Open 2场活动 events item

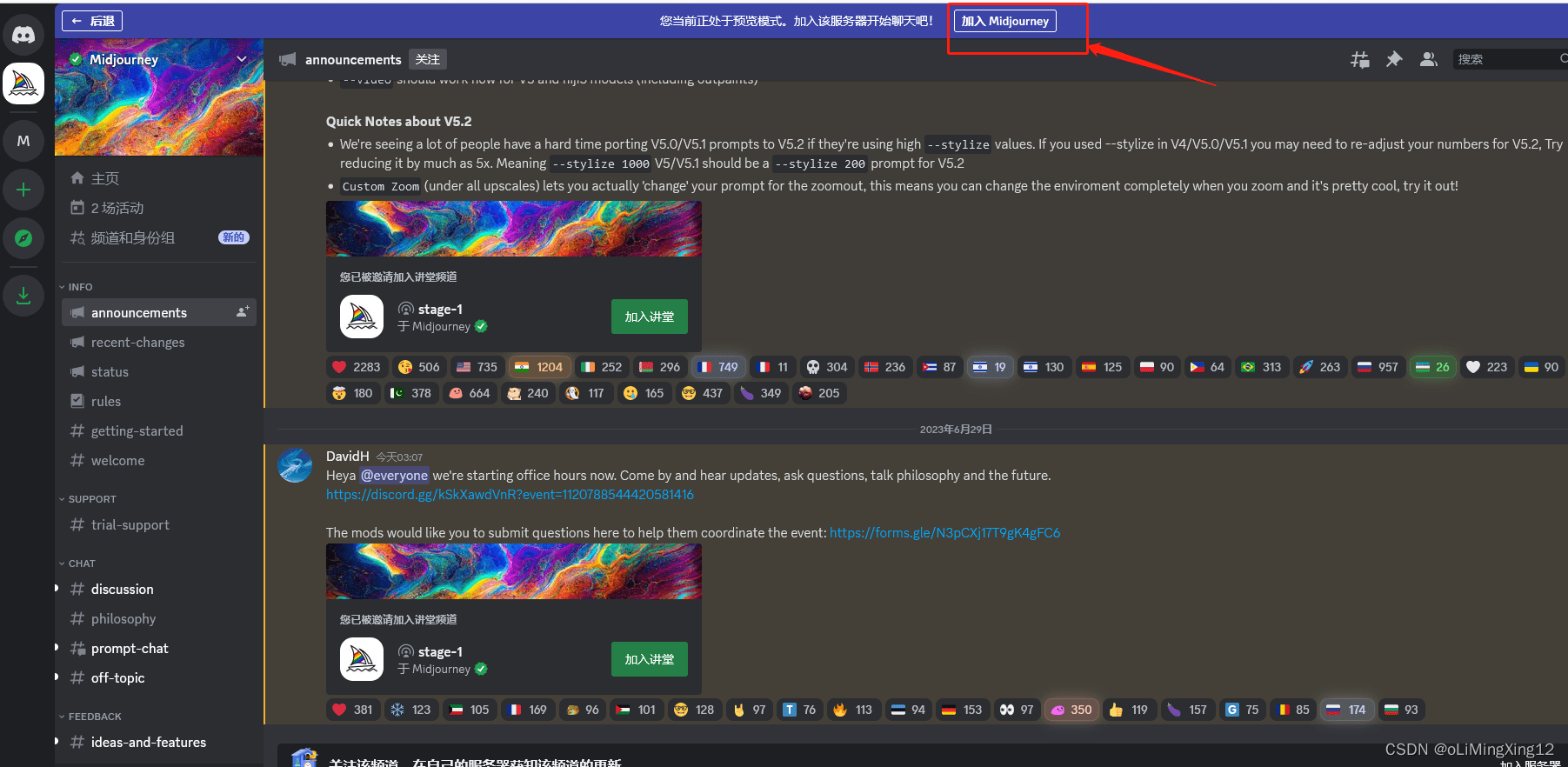[159, 208]
